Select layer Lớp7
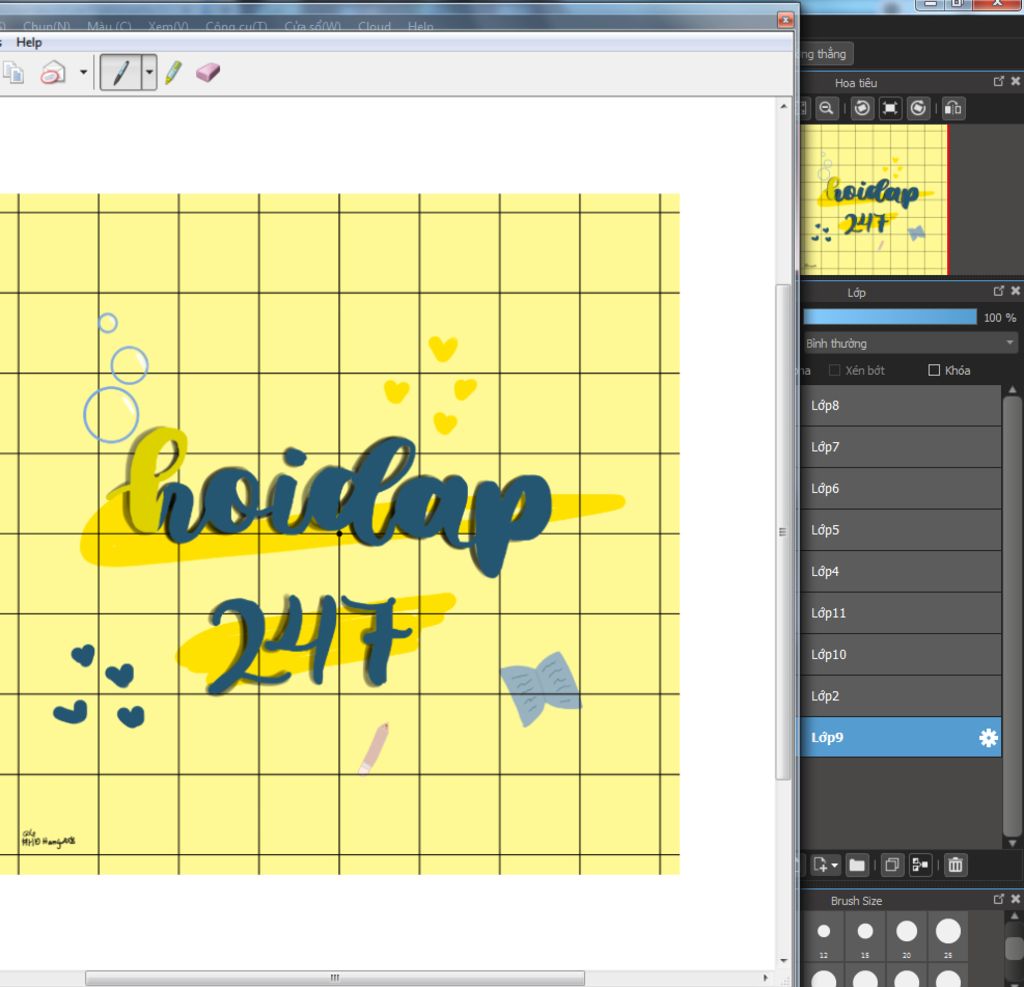Image resolution: width=1024 pixels, height=987 pixels. tap(900, 447)
